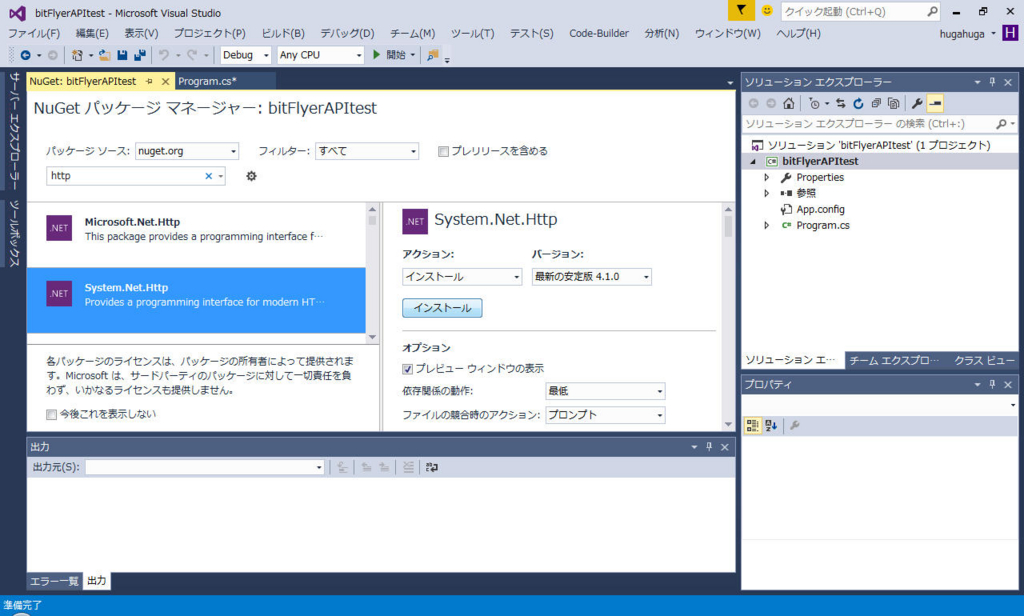Click the user account avatar H icon
Screen dimensions: 1024x616
point(1010,33)
